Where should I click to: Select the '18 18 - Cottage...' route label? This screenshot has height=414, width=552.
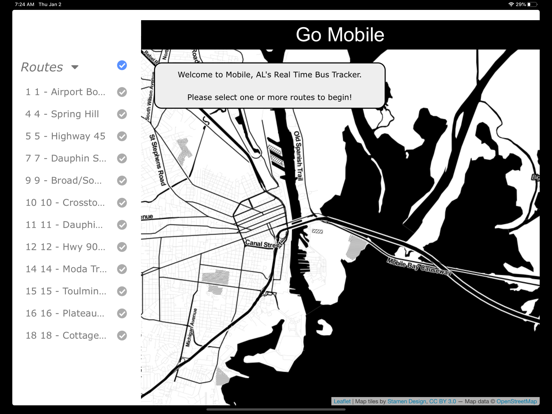point(66,335)
